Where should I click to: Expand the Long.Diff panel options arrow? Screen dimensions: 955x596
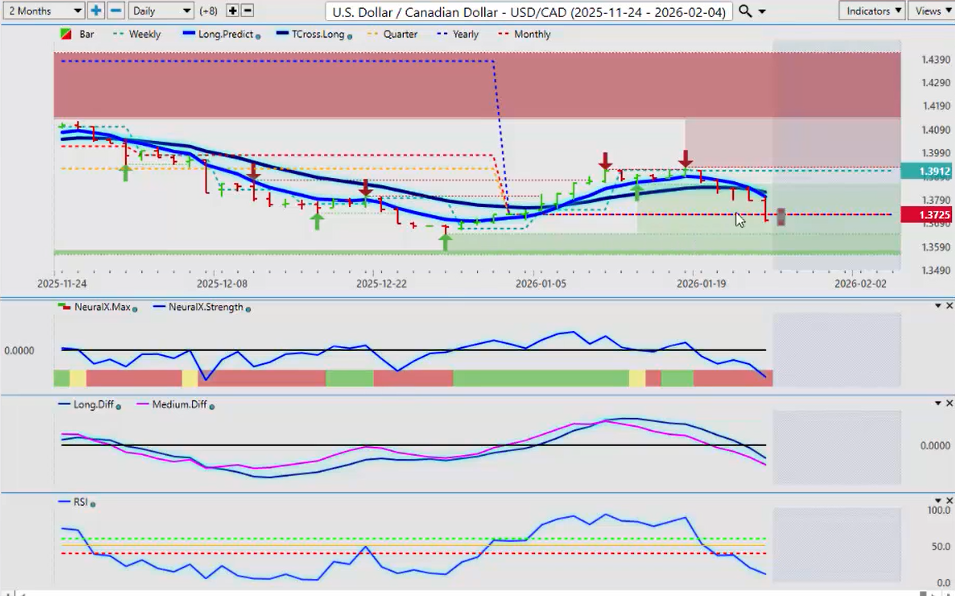click(937, 403)
